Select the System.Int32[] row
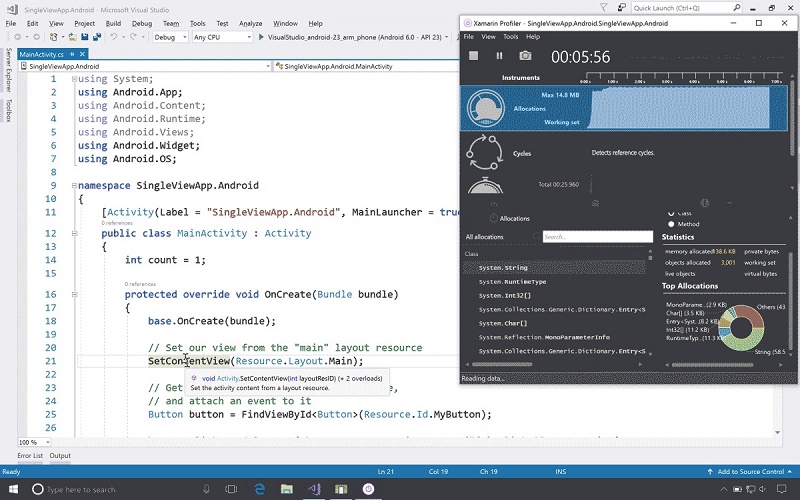 pos(554,295)
